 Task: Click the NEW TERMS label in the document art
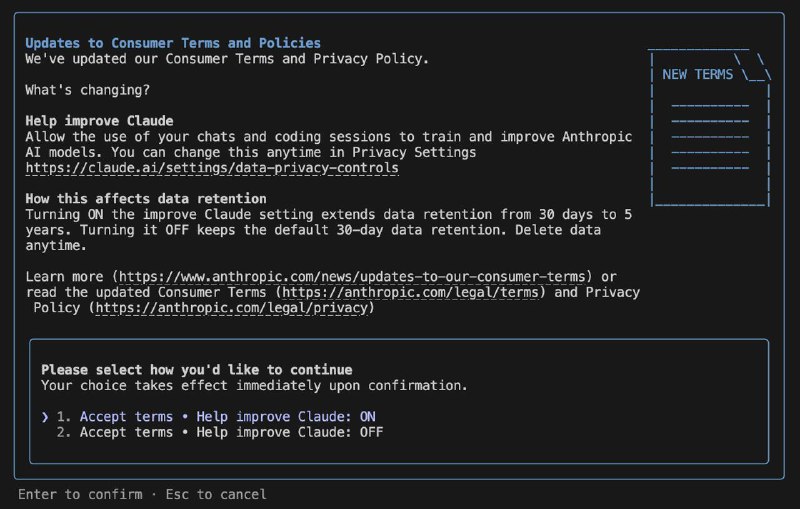[697, 75]
